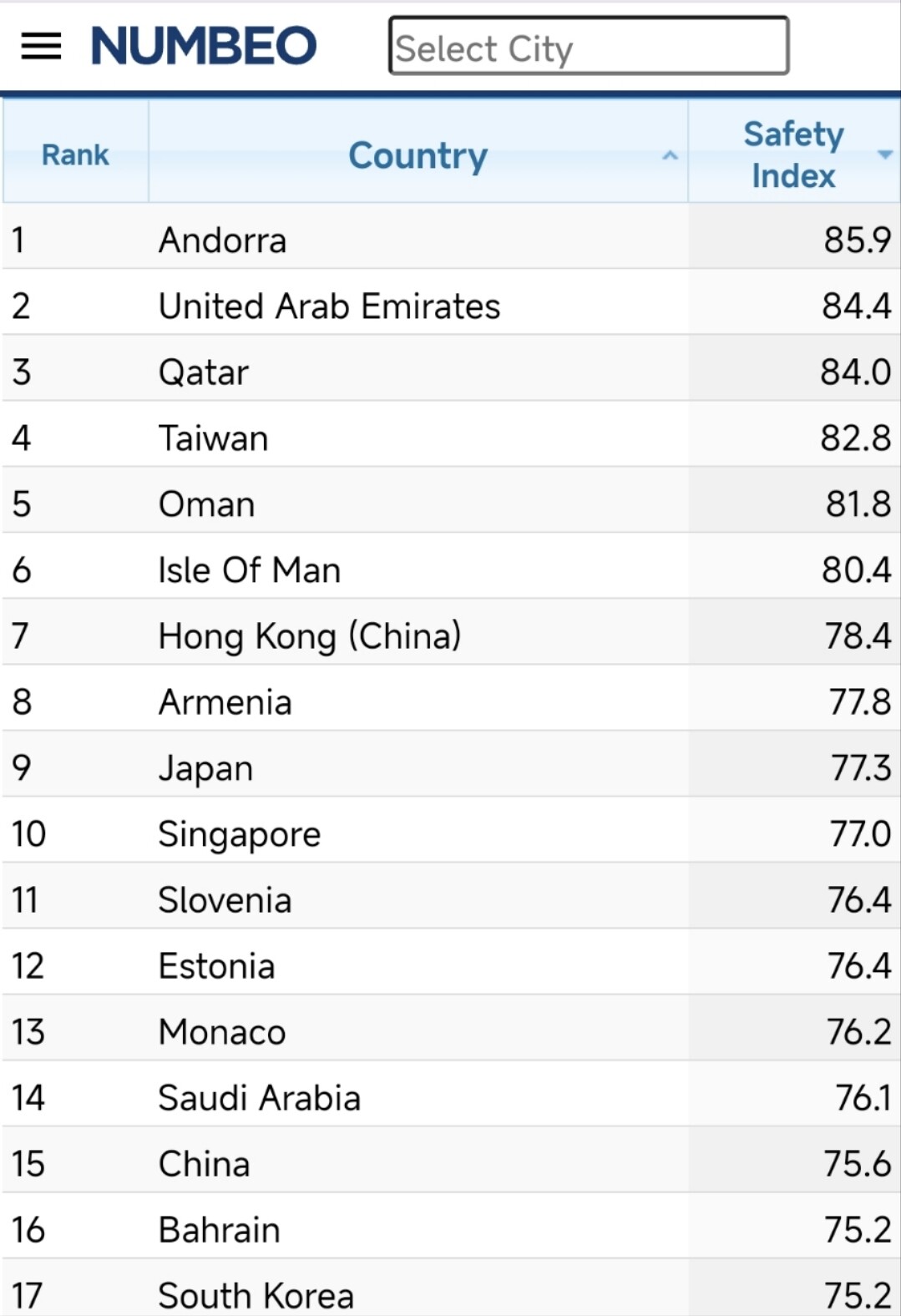Click the Saudi Arabia entry

coord(259,1098)
